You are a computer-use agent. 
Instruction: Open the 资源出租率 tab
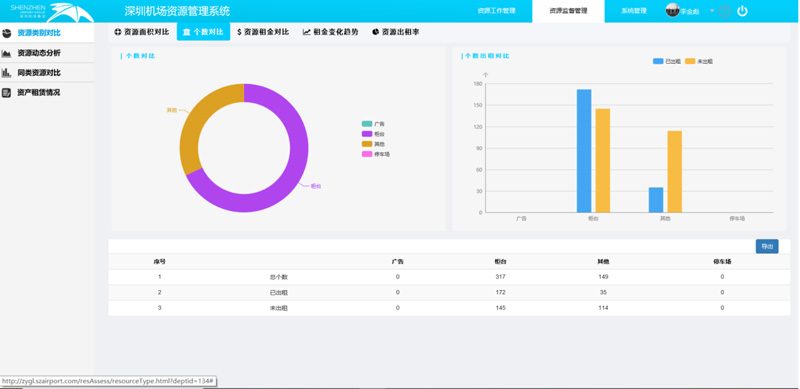(x=395, y=32)
